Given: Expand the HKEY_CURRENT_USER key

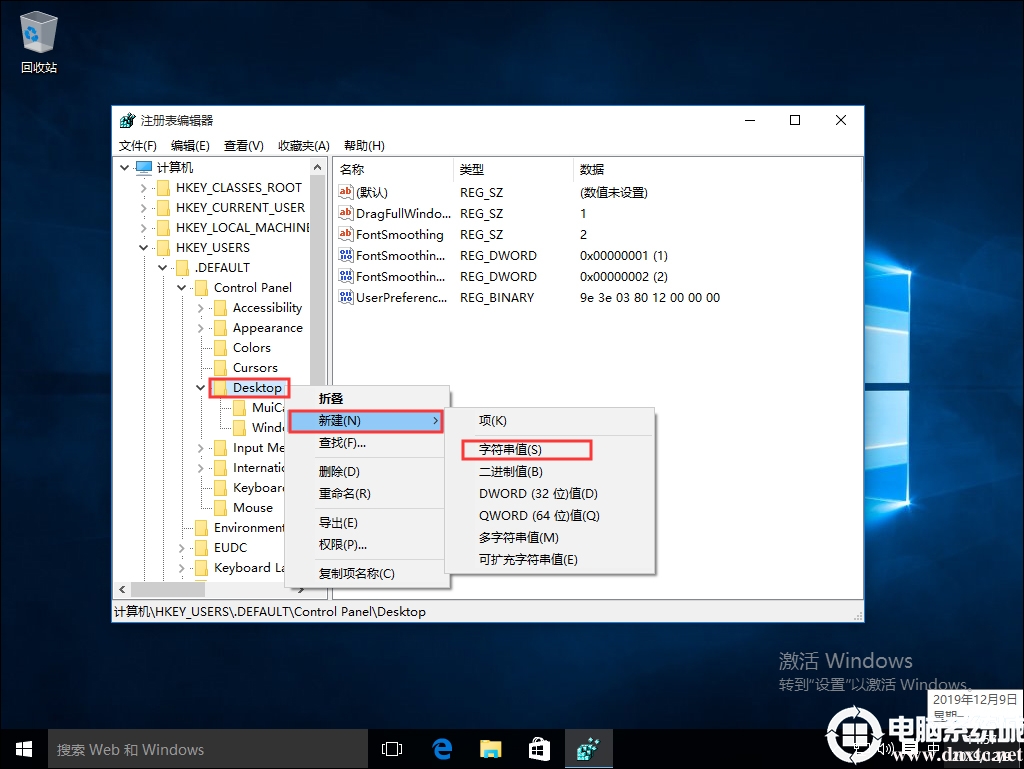Looking at the screenshot, I should click(x=144, y=208).
